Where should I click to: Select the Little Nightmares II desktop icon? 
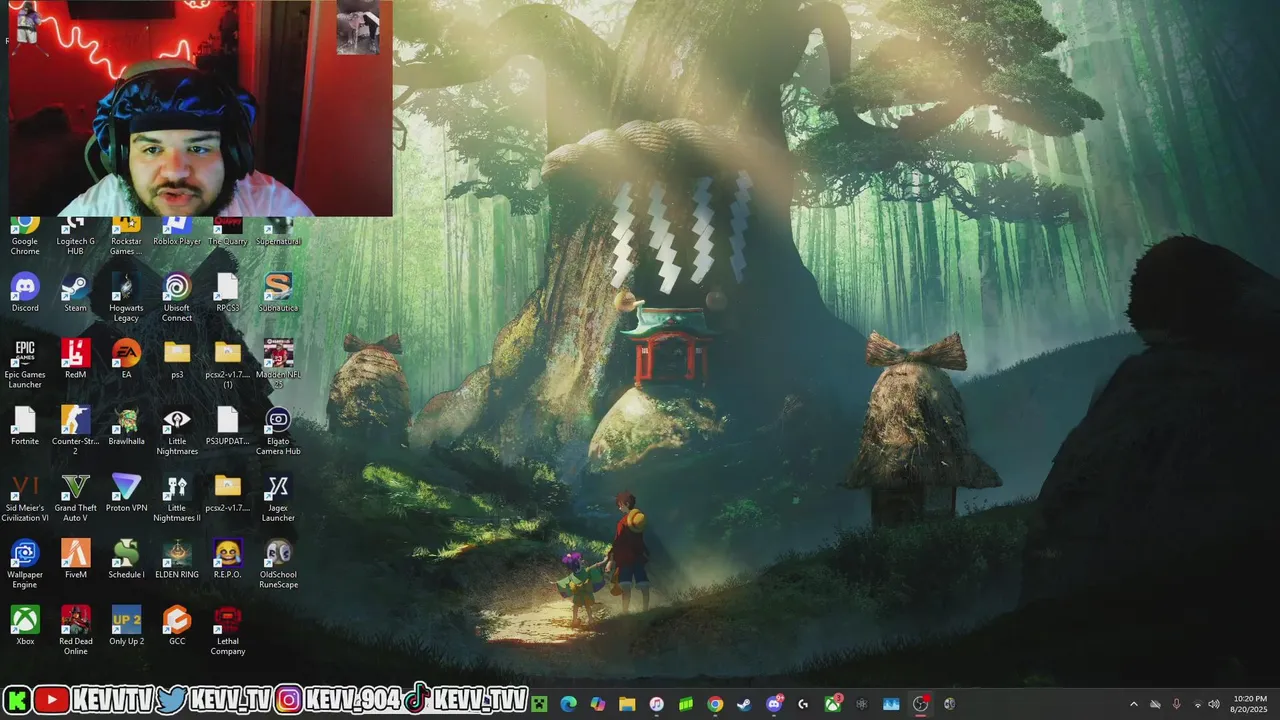click(x=177, y=498)
